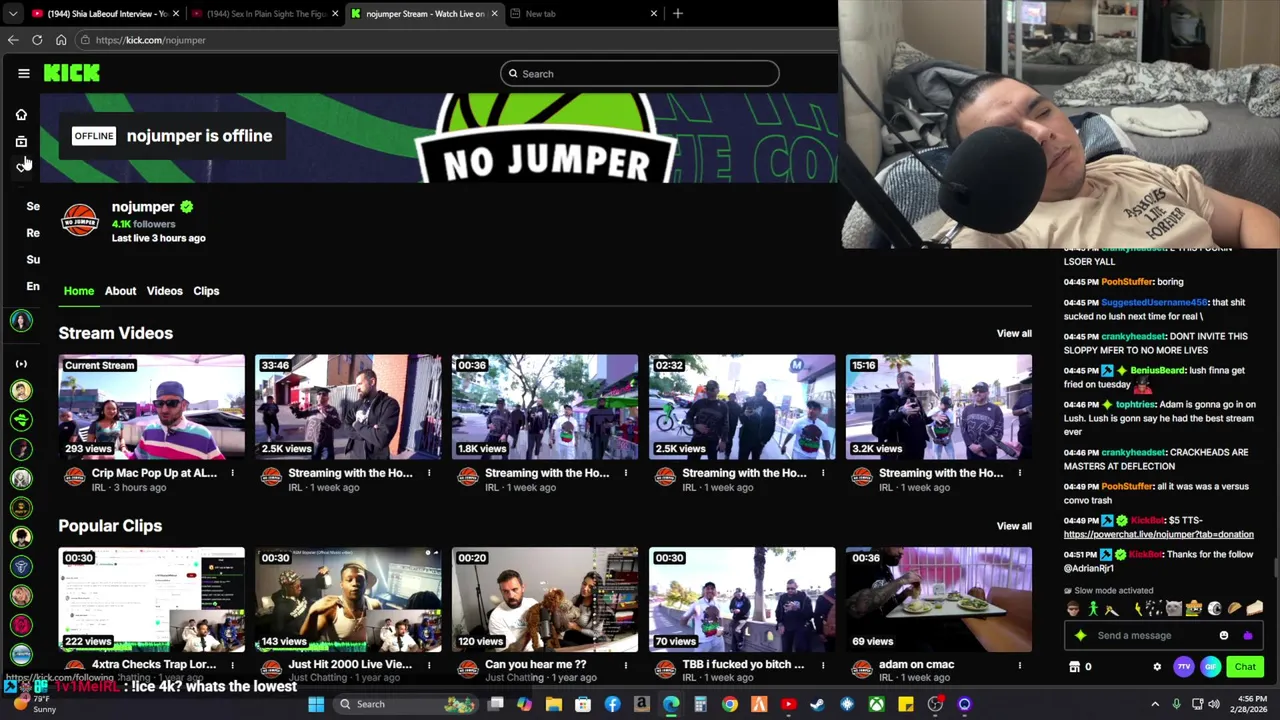Image resolution: width=1280 pixels, height=720 pixels.
Task: Open the powerchat.live donation link in chat
Action: click(x=1158, y=534)
